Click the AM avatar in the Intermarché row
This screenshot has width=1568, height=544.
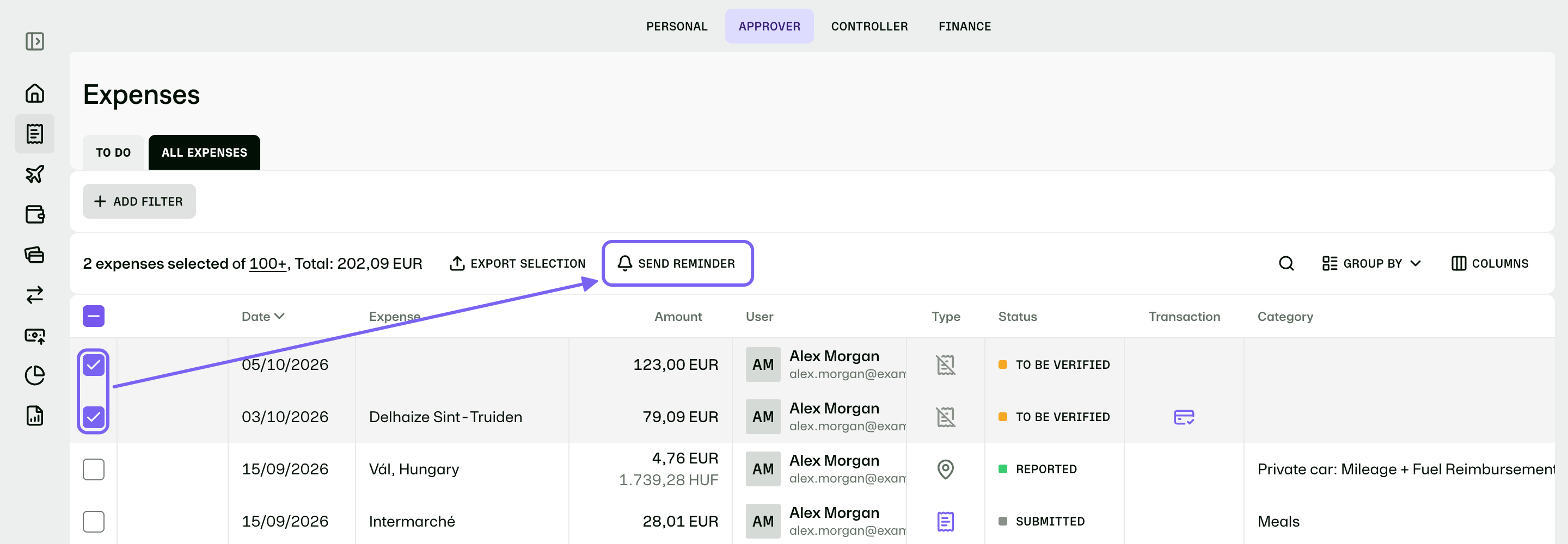763,522
